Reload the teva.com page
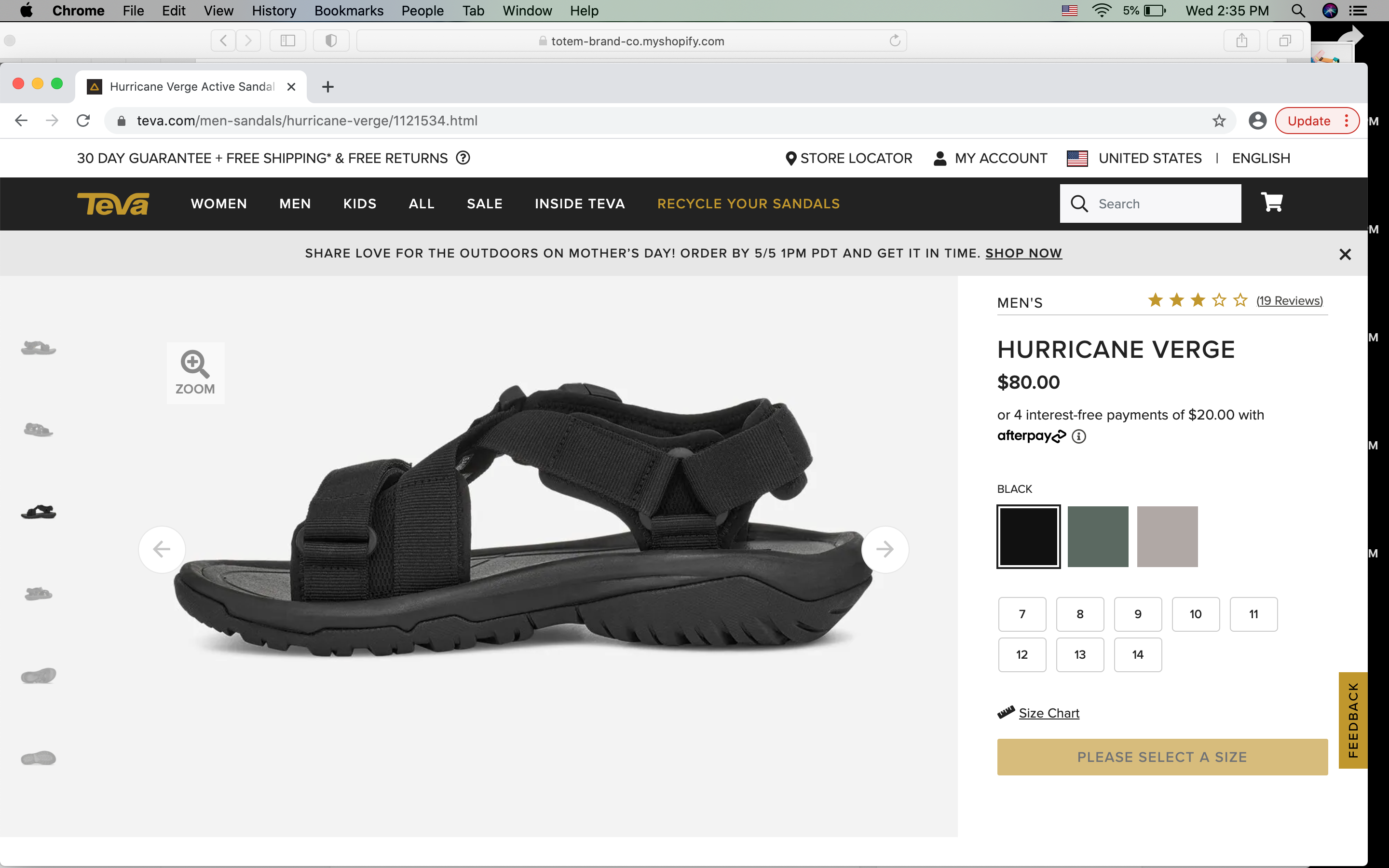Viewport: 1389px width, 868px height. coord(83,121)
